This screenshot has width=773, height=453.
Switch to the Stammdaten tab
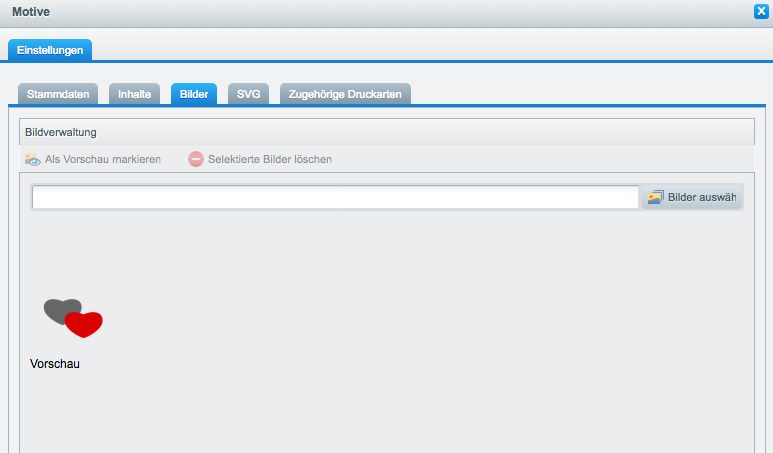pos(58,94)
